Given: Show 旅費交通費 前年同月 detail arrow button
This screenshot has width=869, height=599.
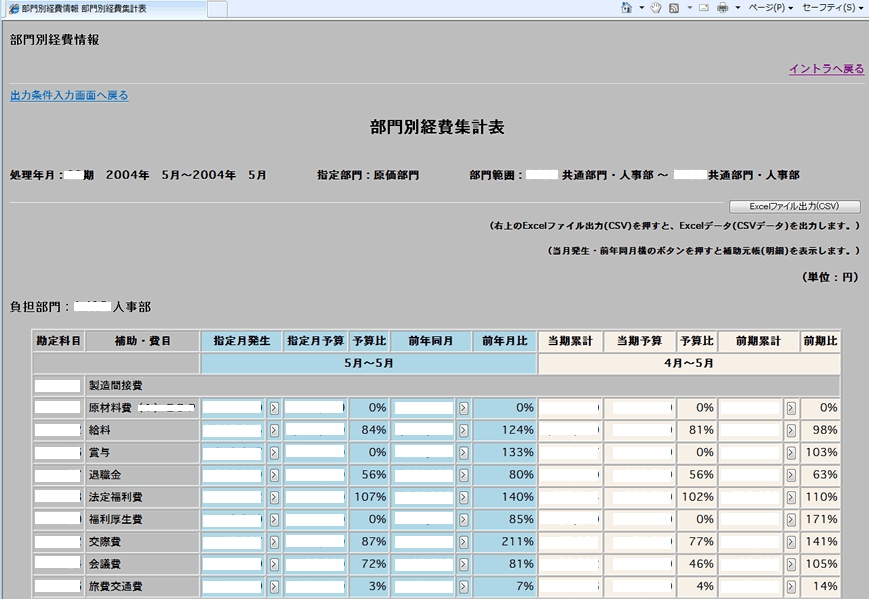Looking at the screenshot, I should click(x=463, y=586).
